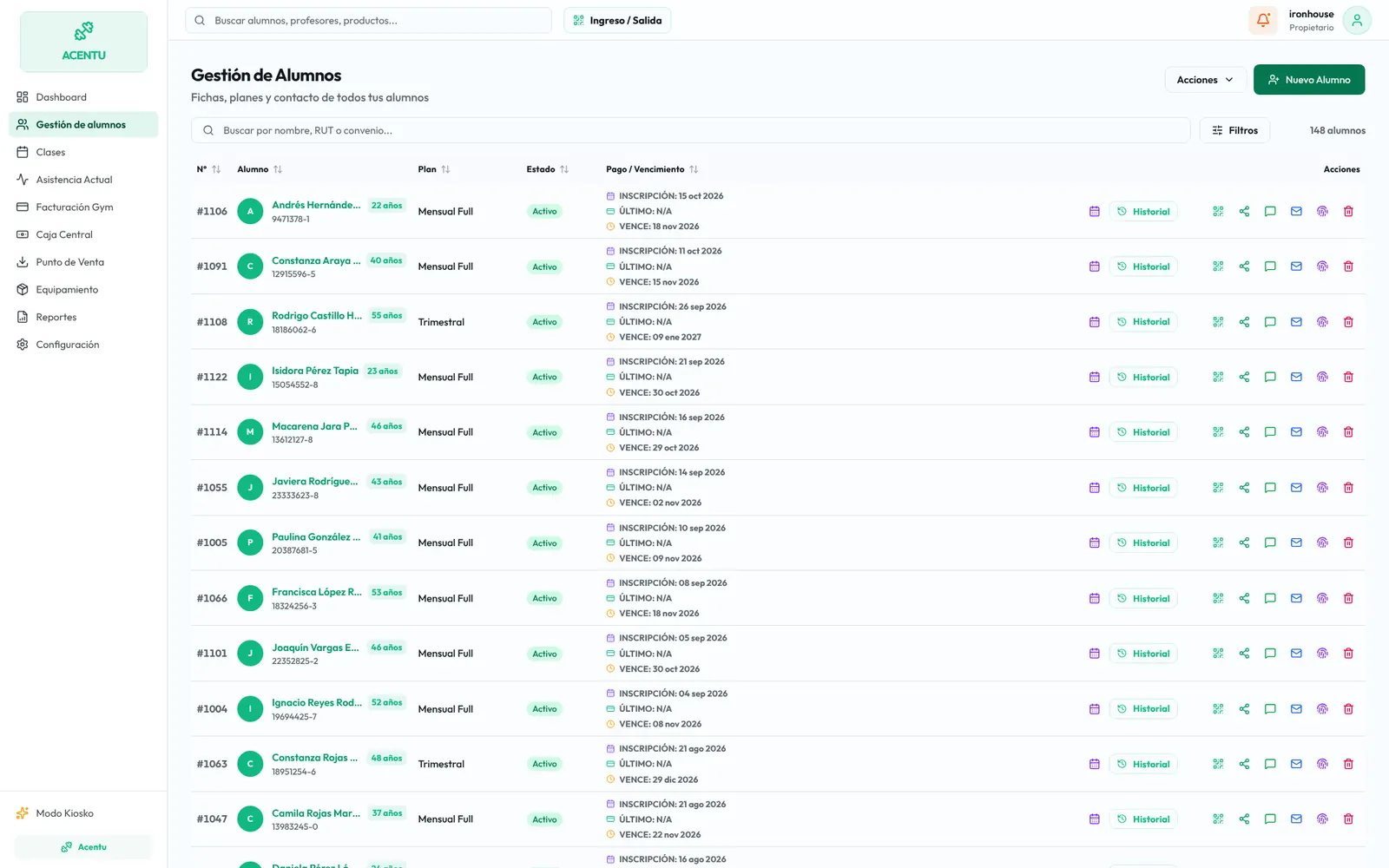Go to Dashboard in sidebar
The height and width of the screenshot is (868, 1389).
83,97
